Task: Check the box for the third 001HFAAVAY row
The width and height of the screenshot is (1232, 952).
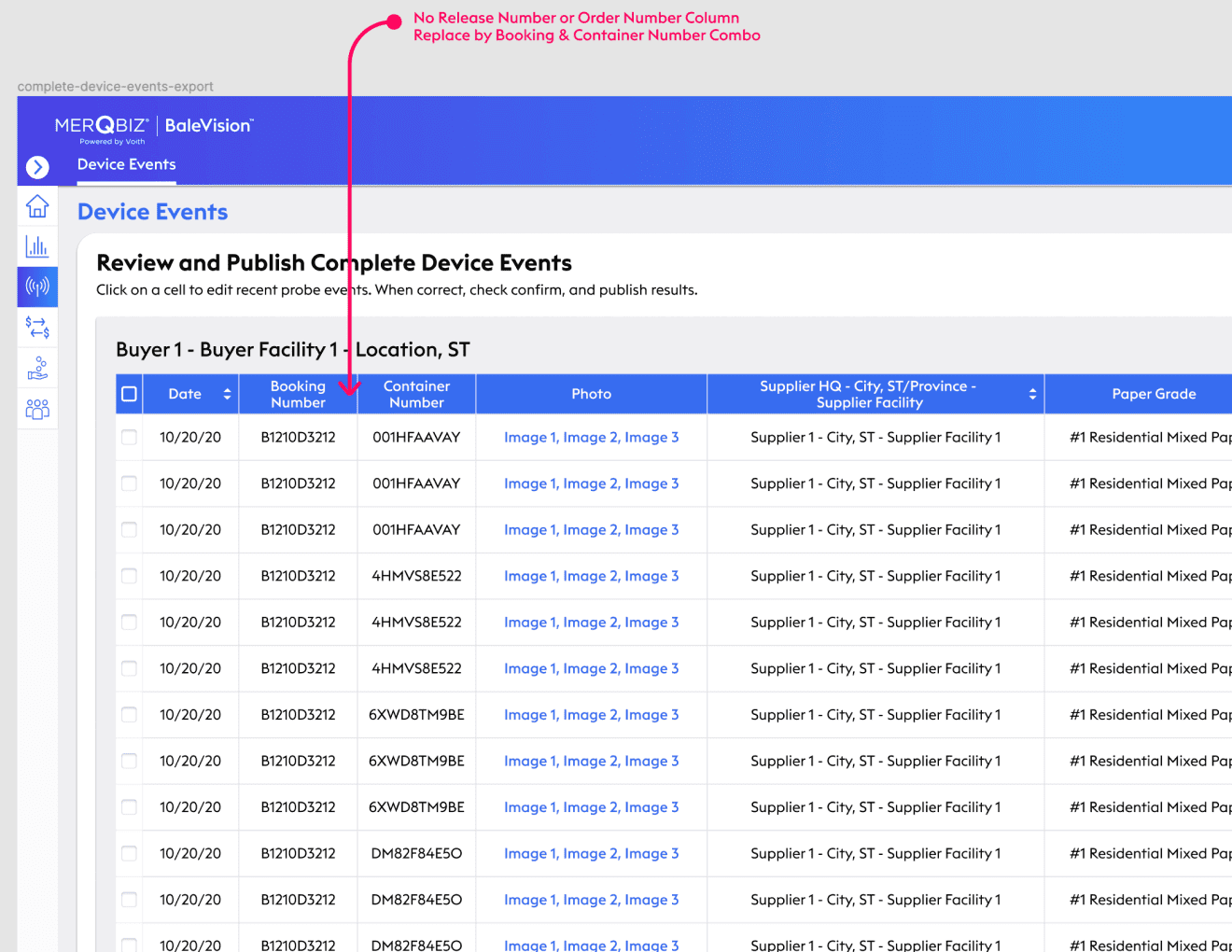Action: [x=130, y=529]
